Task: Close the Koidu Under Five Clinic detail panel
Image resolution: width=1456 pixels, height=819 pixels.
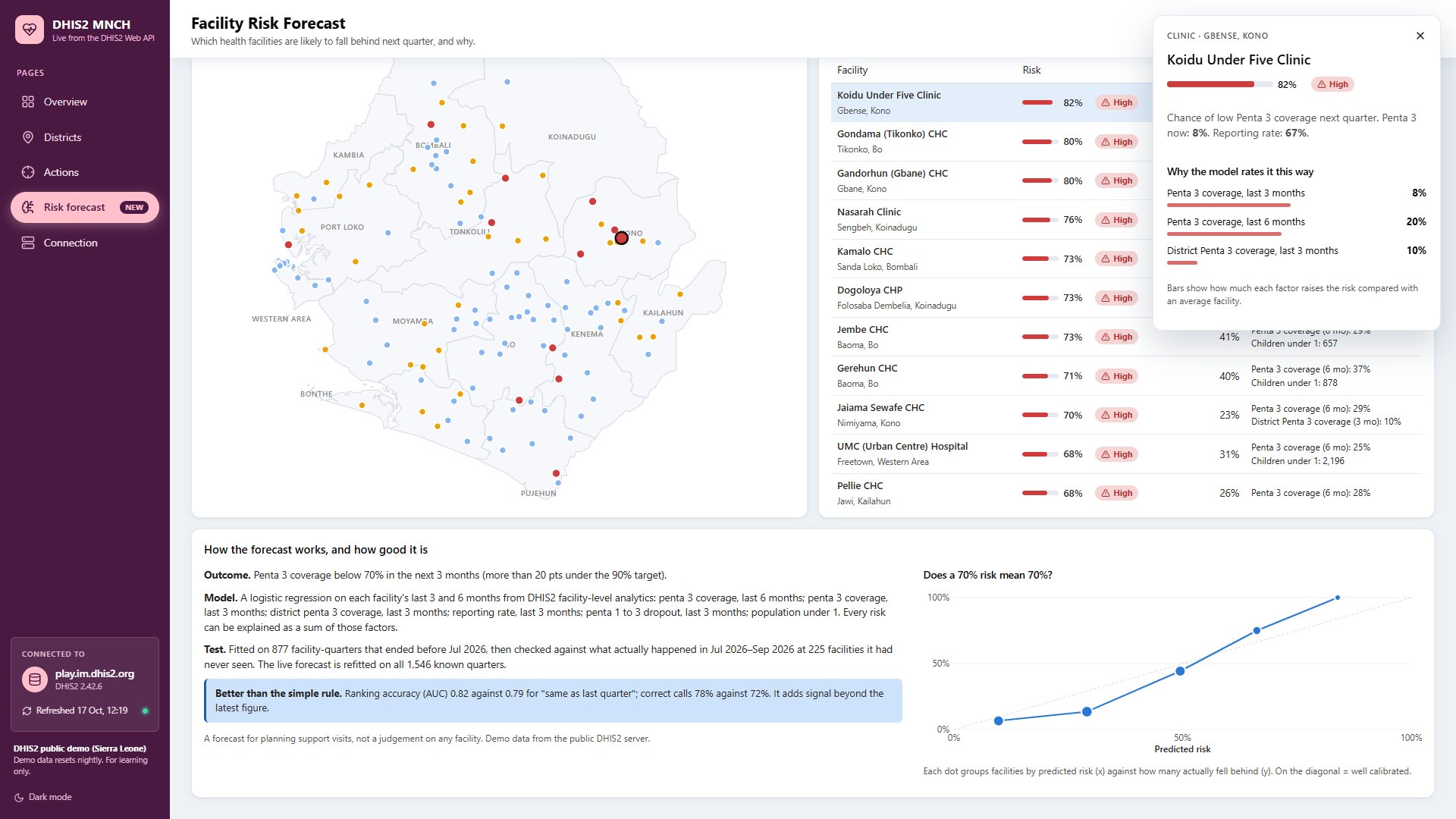Action: 1420,36
